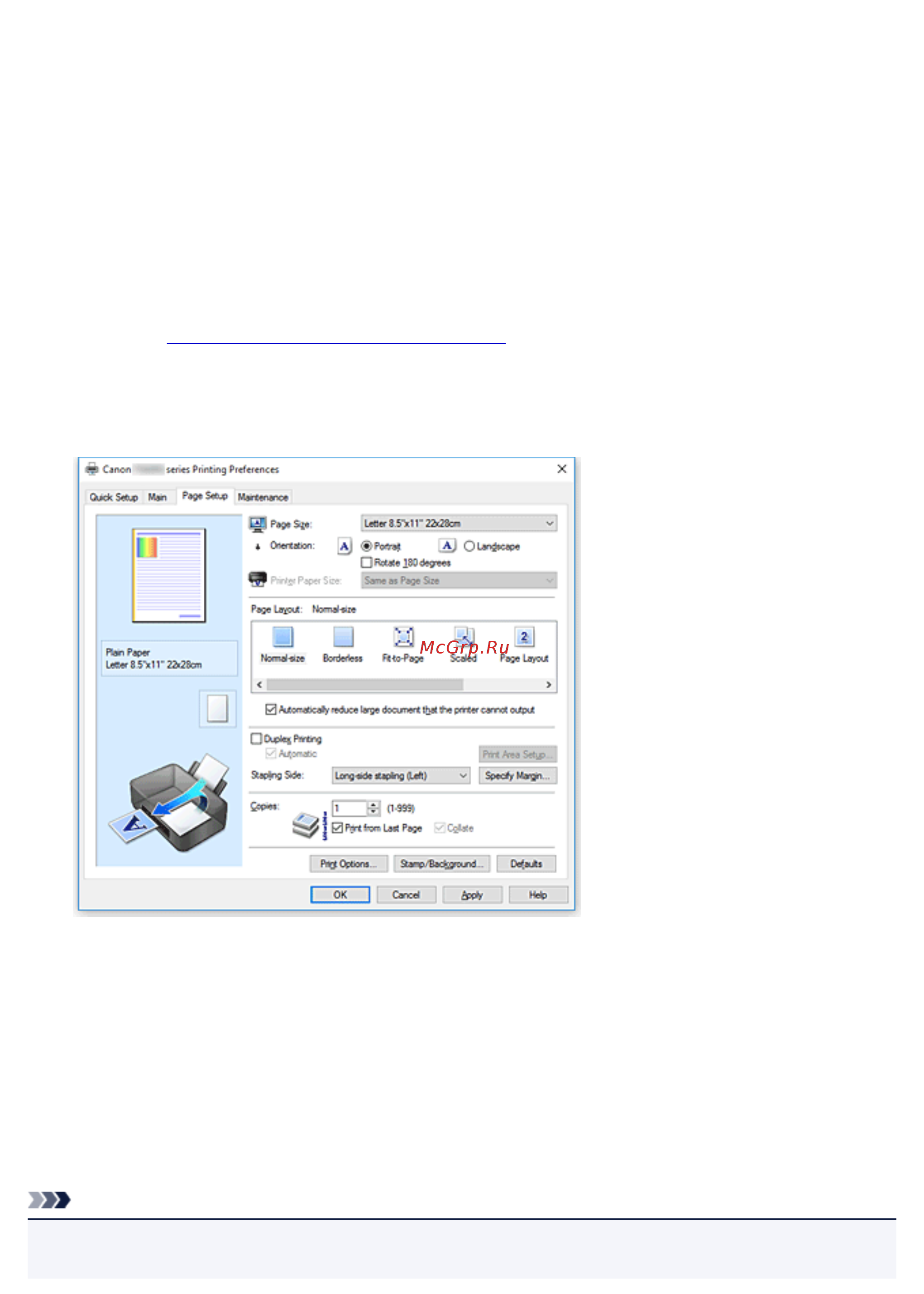
Task: Click the Printer Paper Size printer icon
Action: coord(258,580)
